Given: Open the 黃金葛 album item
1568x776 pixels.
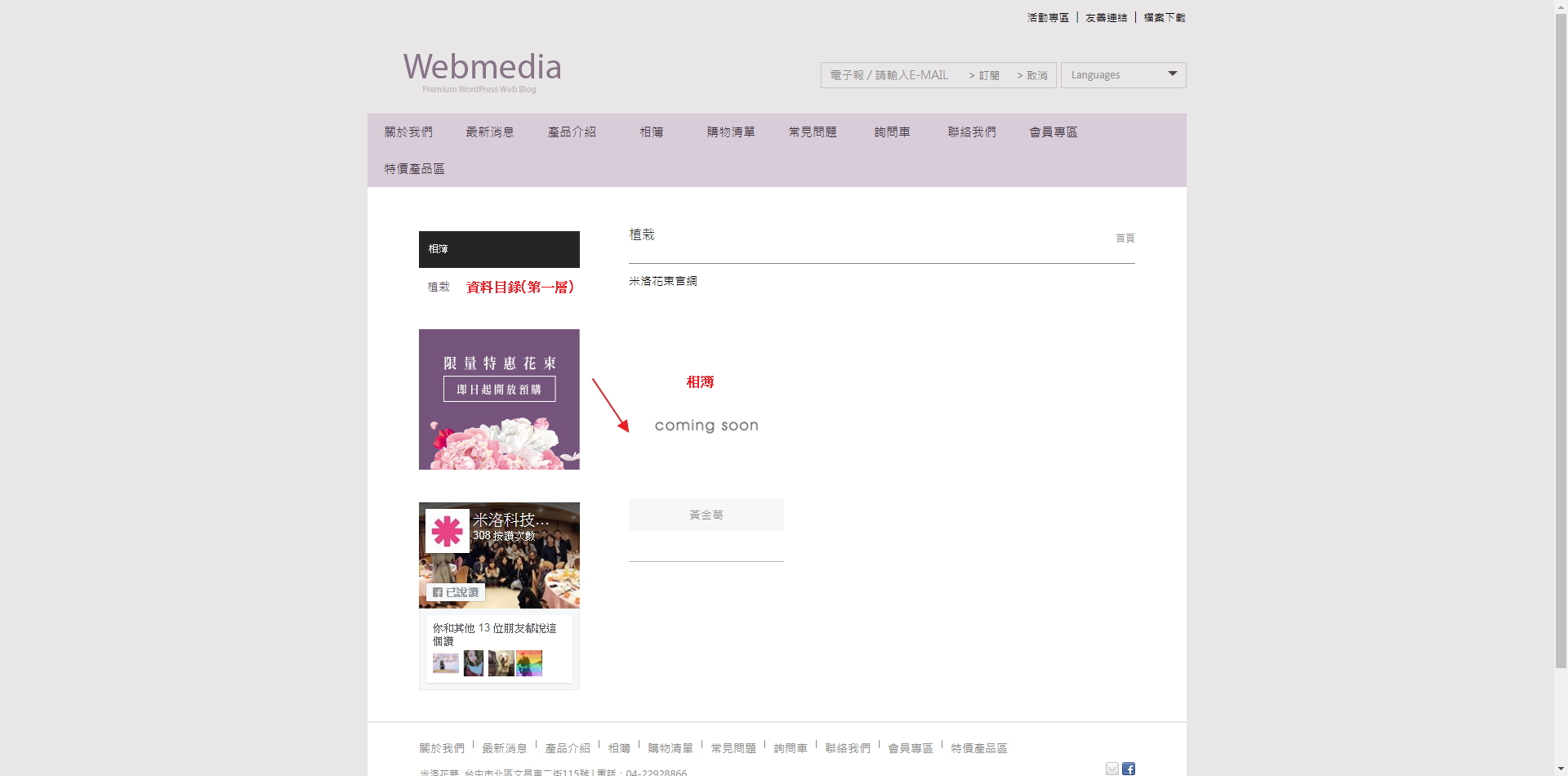Looking at the screenshot, I should tap(706, 515).
